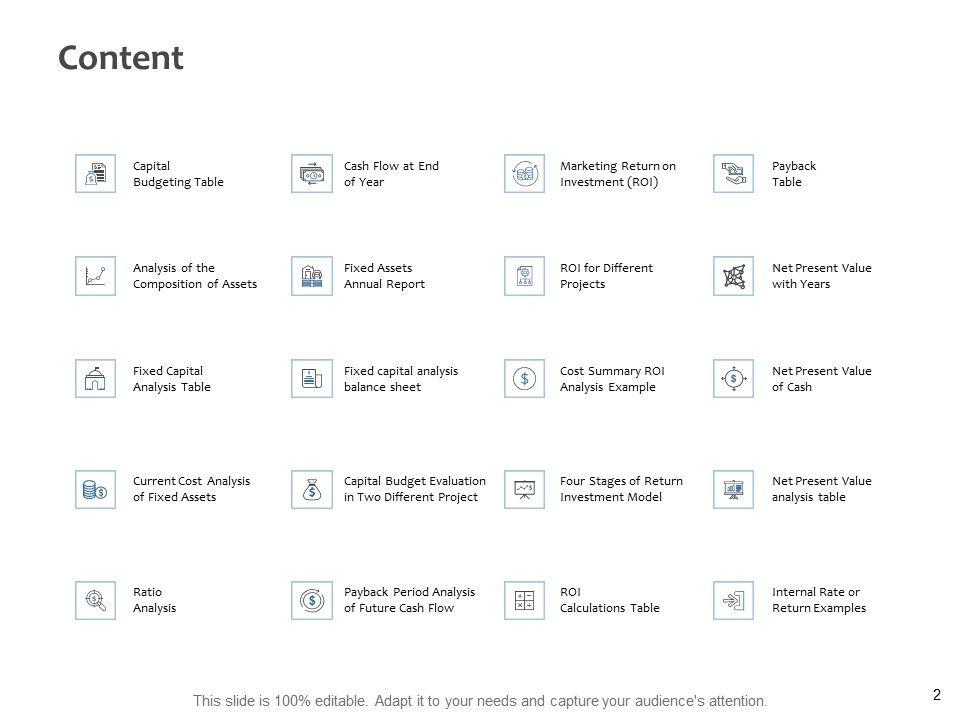Select the Fixed Capital Analysis Table icon

96,379
